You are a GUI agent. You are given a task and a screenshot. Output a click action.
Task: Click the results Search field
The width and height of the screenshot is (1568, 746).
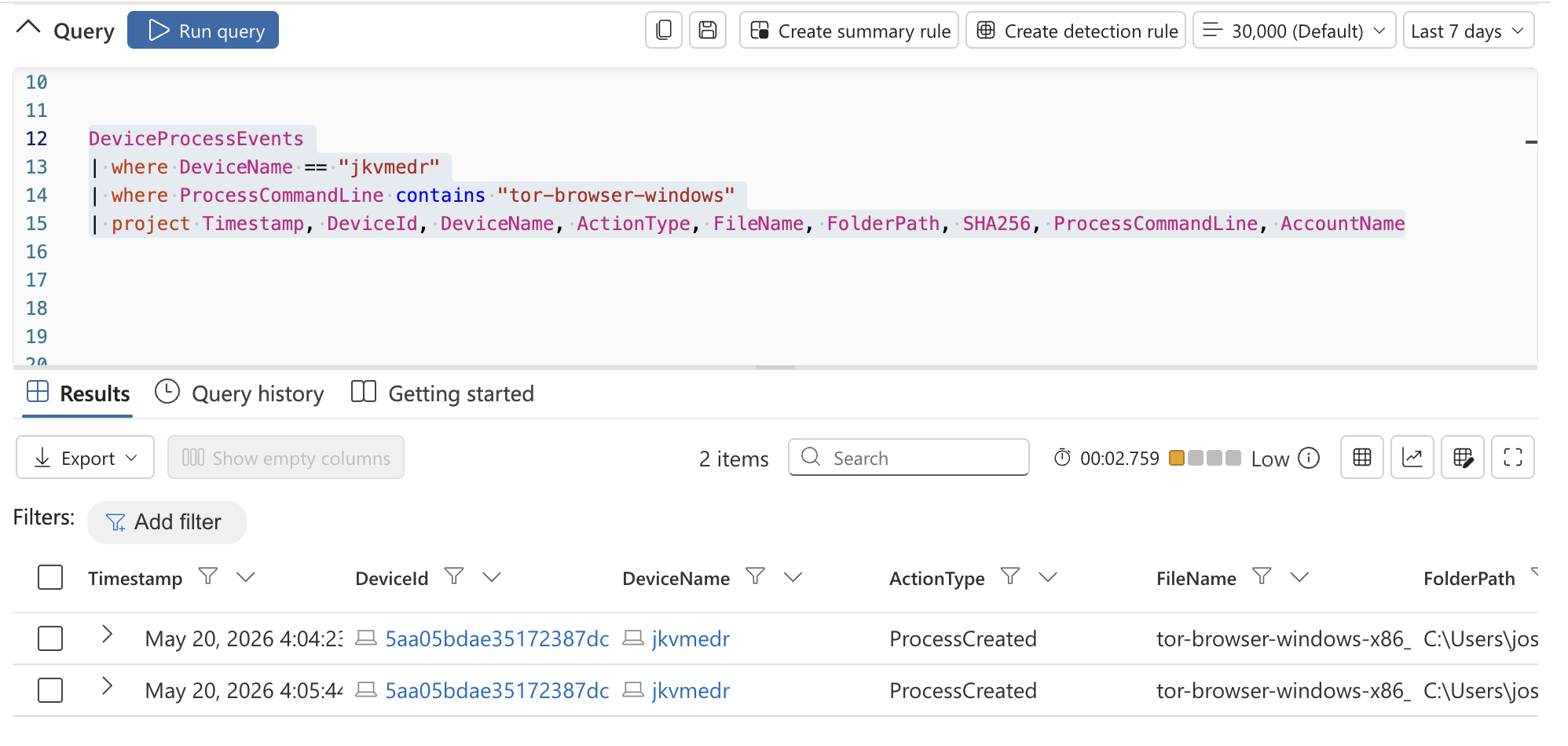click(909, 457)
